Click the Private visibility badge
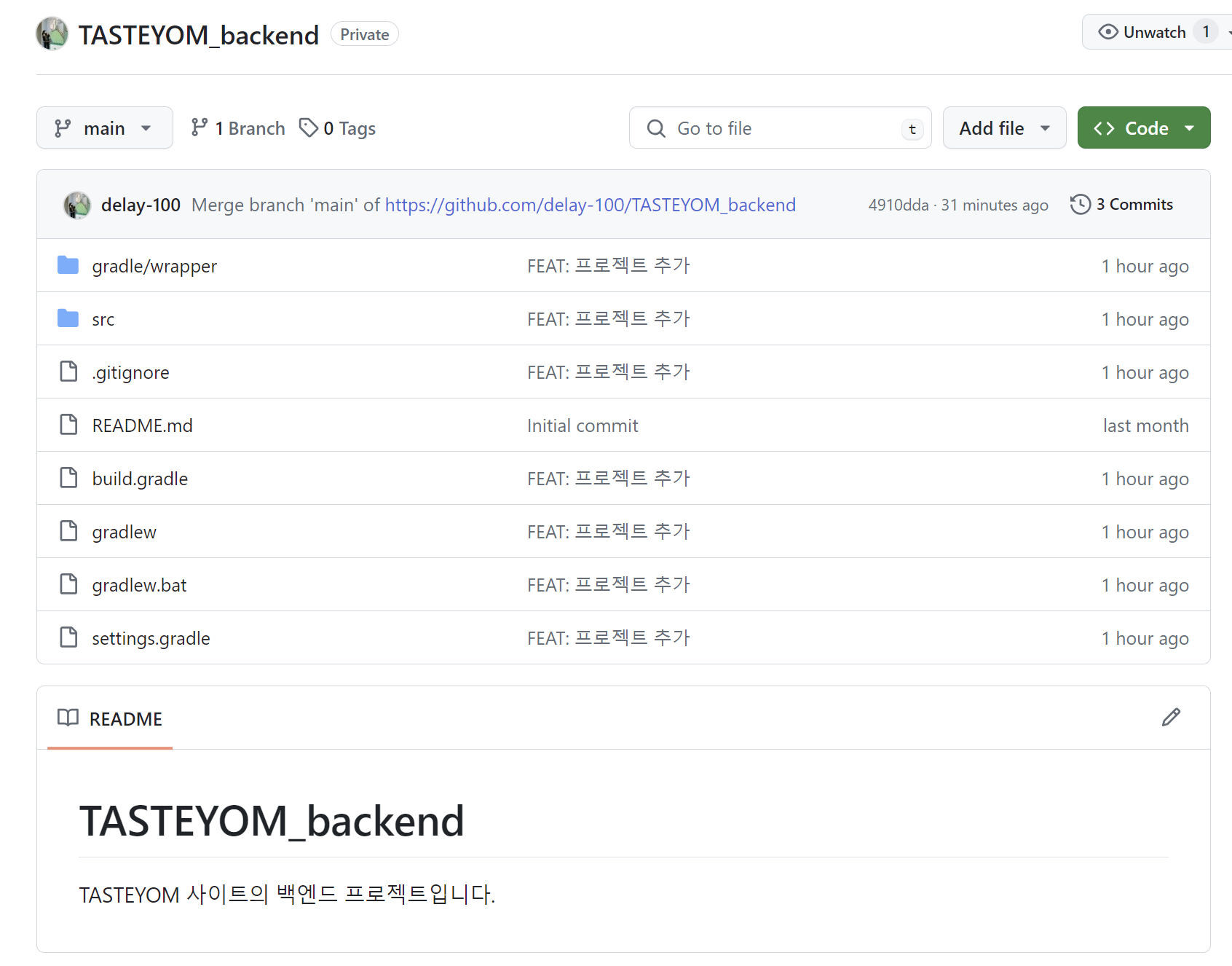Viewport: 1232px width, 966px height. 365,34
